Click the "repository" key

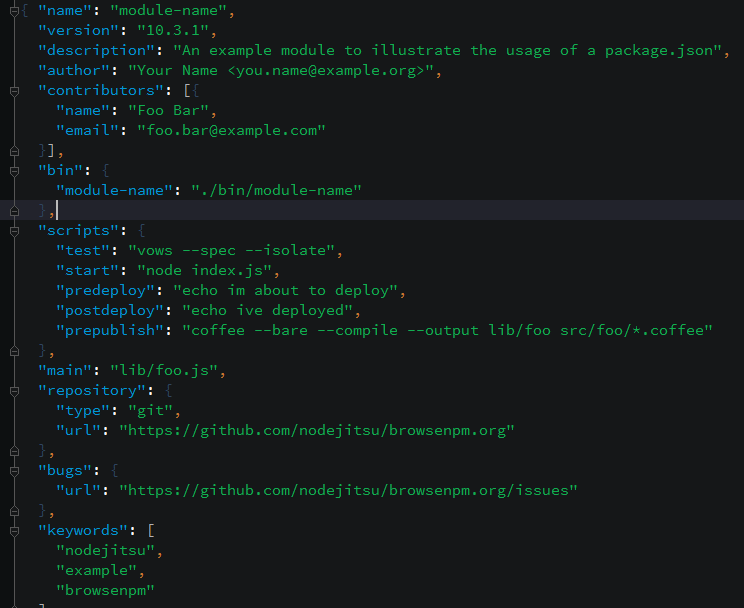(x=92, y=391)
